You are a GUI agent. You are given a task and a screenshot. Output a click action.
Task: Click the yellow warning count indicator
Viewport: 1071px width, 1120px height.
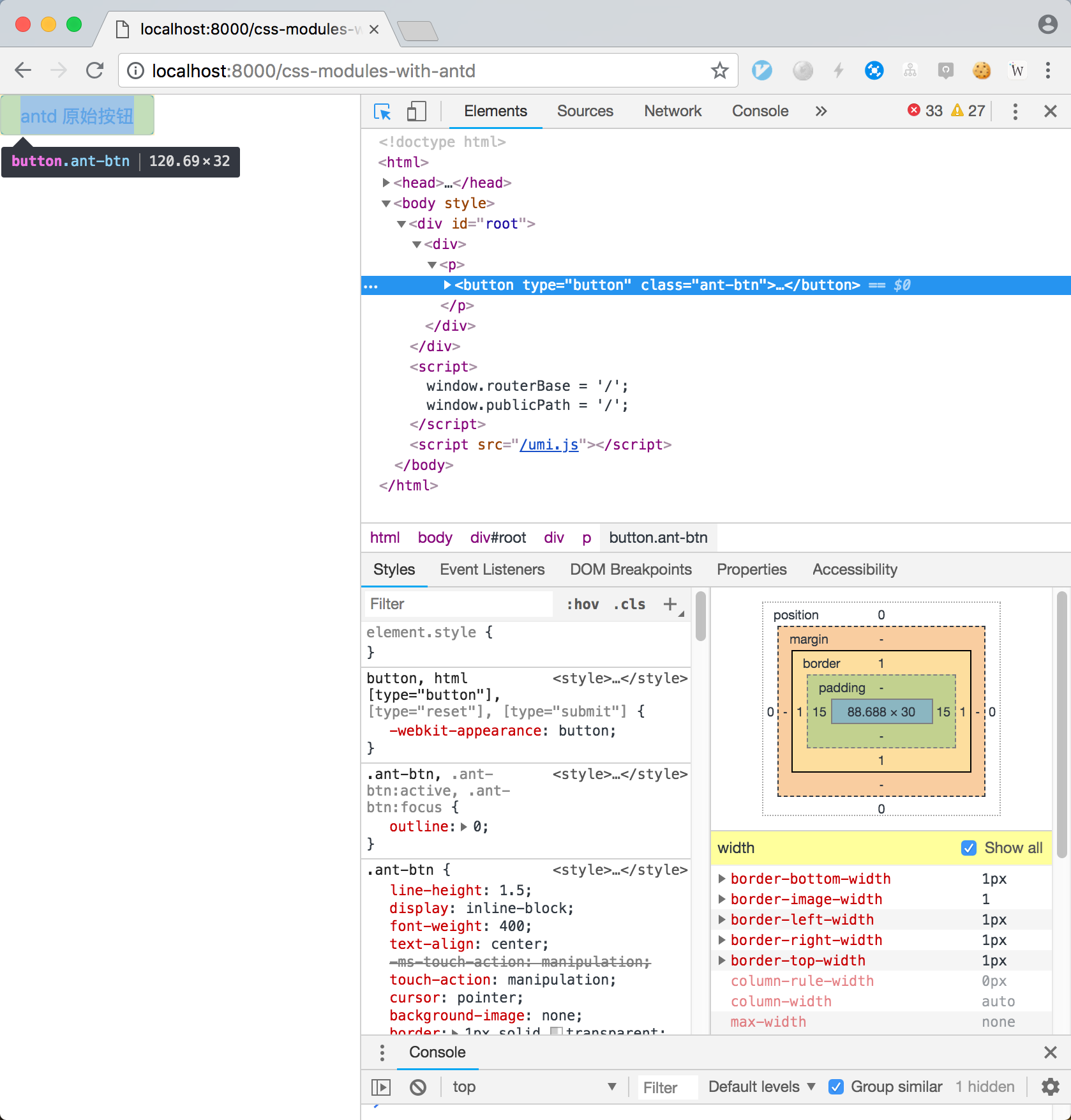968,110
